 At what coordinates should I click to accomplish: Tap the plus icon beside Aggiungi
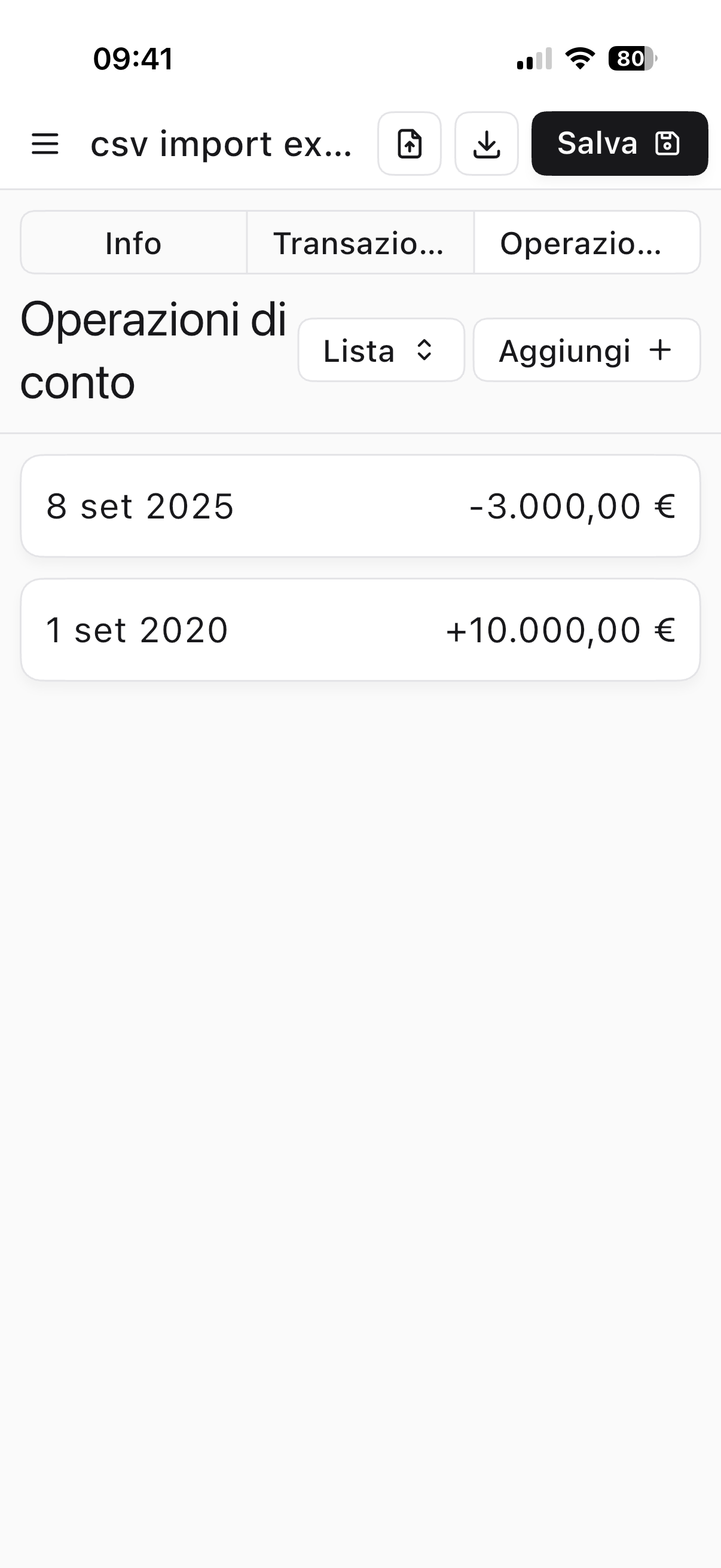click(660, 350)
